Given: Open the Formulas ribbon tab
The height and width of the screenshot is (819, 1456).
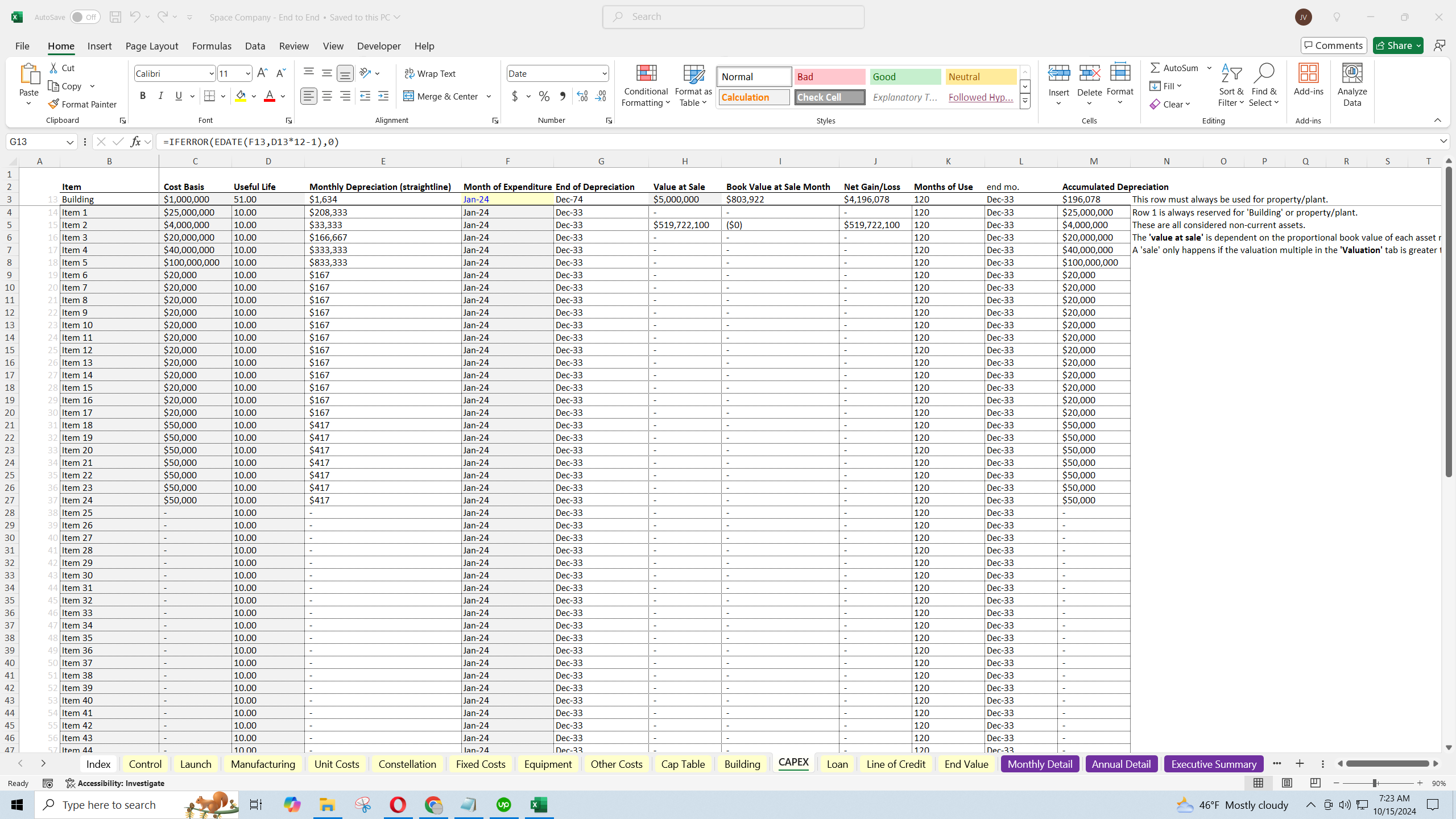Looking at the screenshot, I should (x=212, y=46).
